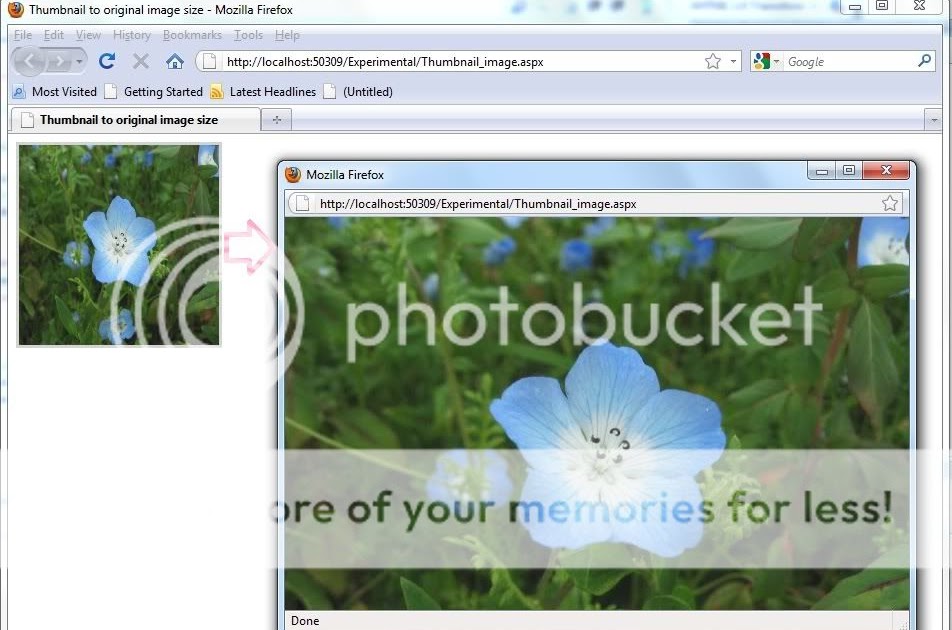Open the (Untitled) bookmark
The image size is (952, 630).
pos(358,92)
